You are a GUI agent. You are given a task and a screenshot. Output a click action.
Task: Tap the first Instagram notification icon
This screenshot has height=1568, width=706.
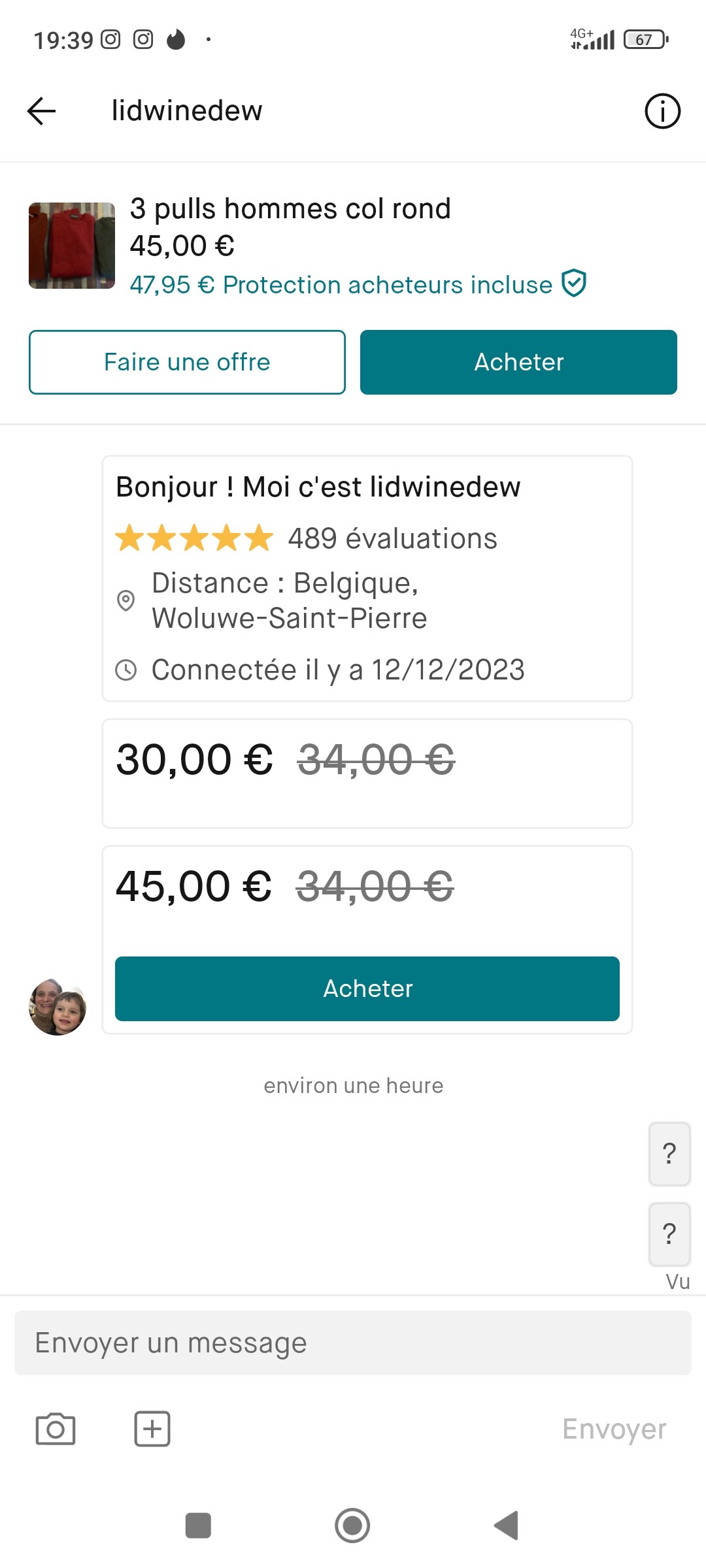pyautogui.click(x=110, y=40)
